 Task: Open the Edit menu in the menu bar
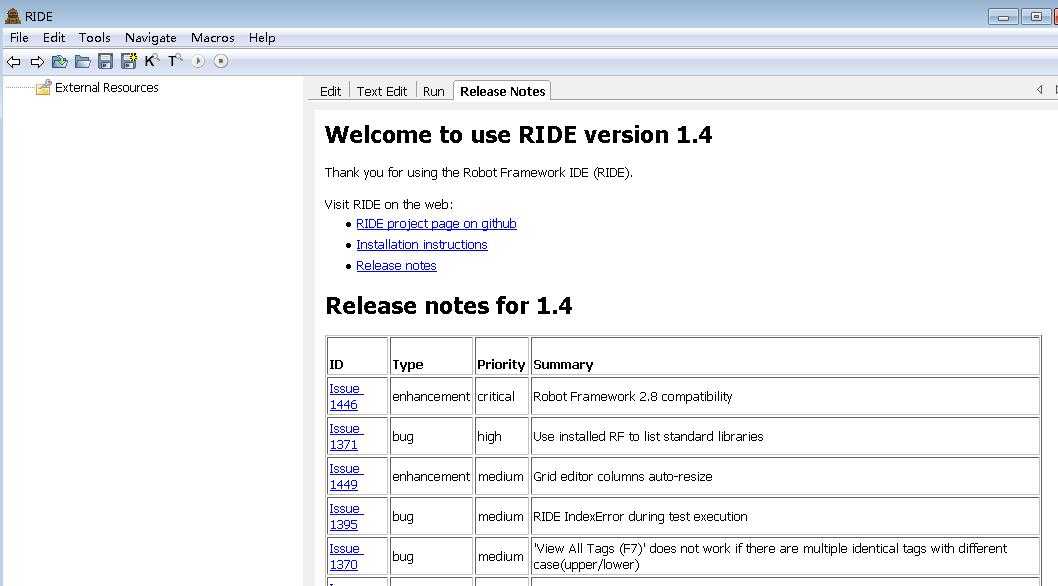(x=54, y=38)
